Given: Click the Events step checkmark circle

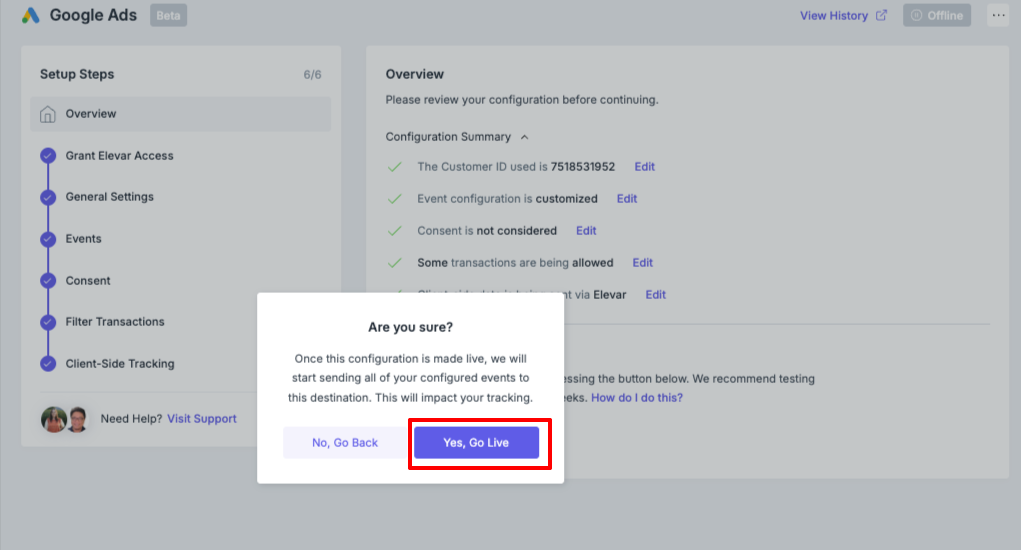Looking at the screenshot, I should tap(48, 239).
